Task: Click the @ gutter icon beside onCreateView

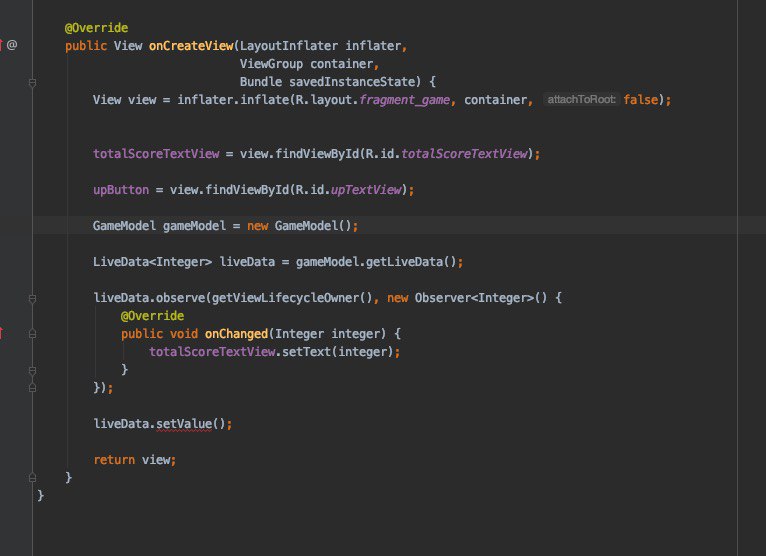Action: tap(12, 45)
